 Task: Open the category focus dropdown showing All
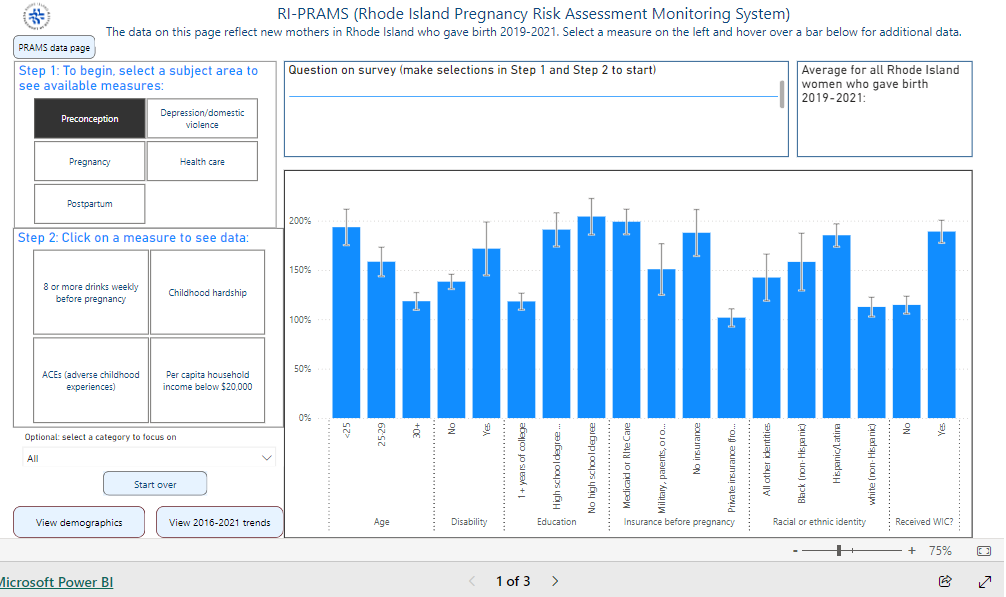(149, 458)
